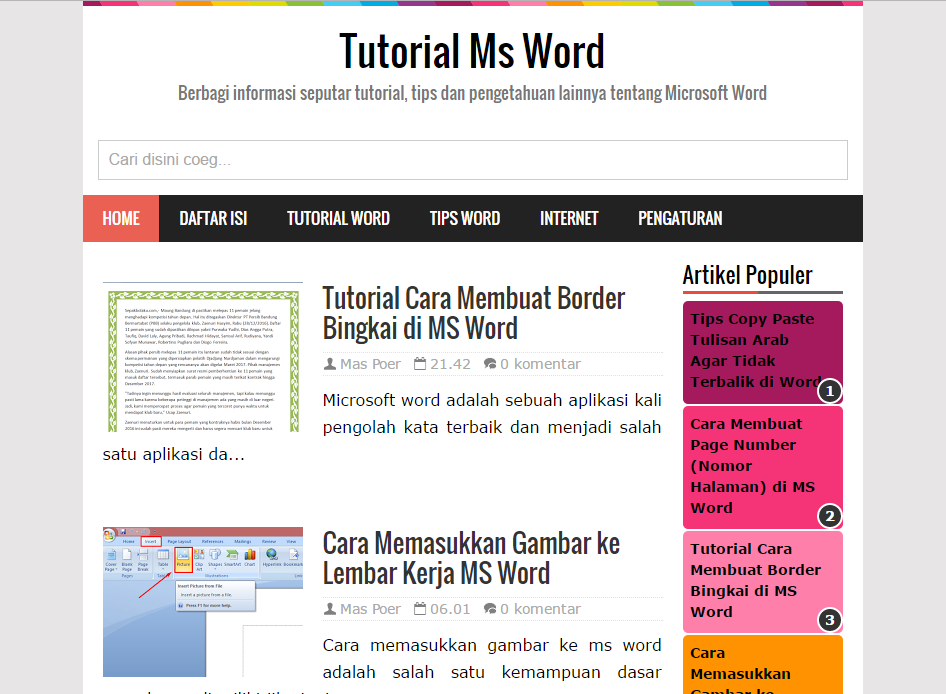The height and width of the screenshot is (694, 946).
Task: Click rank badge 3 in Artikel Populer
Action: coord(830,620)
